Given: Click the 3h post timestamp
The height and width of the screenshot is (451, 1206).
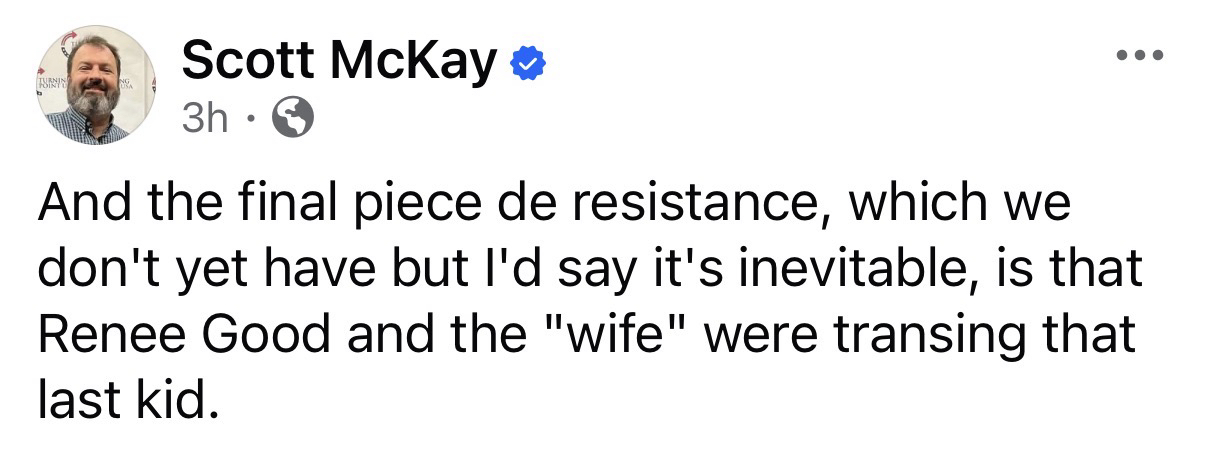Looking at the screenshot, I should click(204, 120).
